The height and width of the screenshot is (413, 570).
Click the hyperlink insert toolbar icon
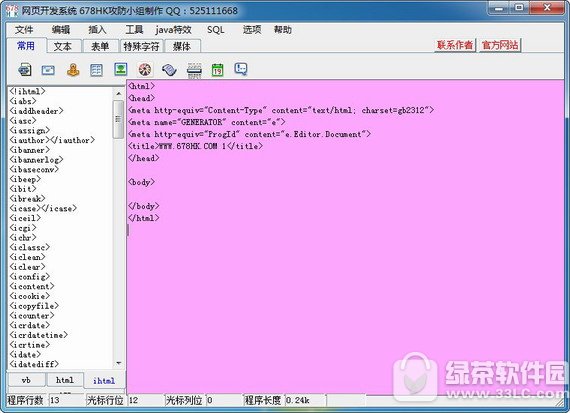click(x=25, y=69)
